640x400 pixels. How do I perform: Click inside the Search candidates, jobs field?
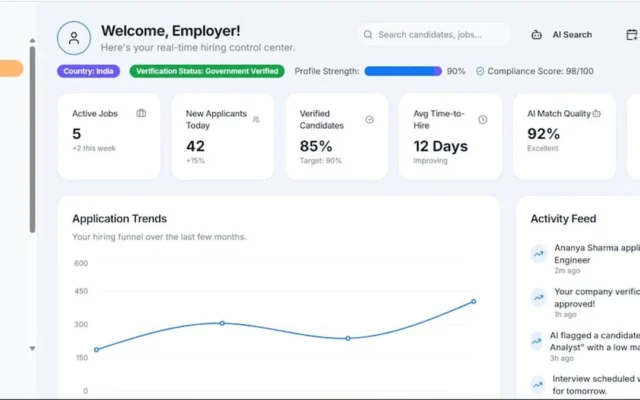[434, 35]
